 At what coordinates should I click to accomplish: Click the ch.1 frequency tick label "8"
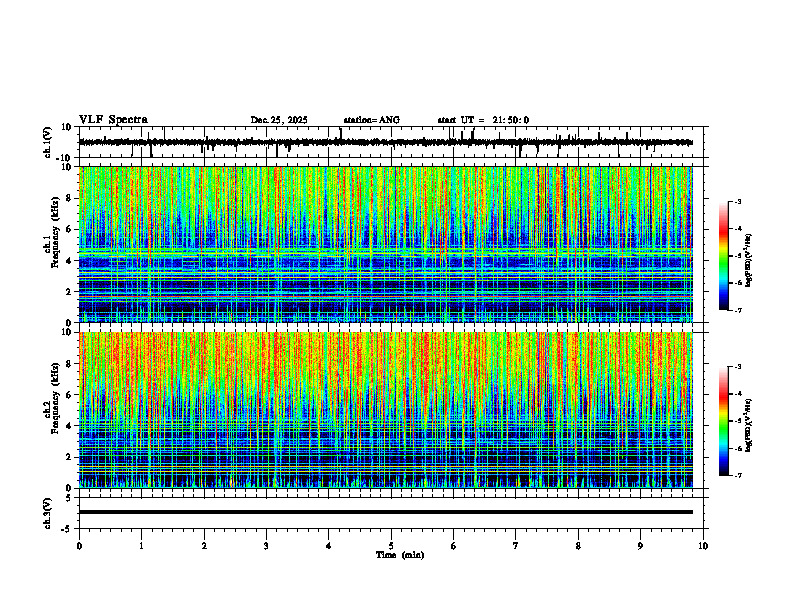tap(70, 198)
